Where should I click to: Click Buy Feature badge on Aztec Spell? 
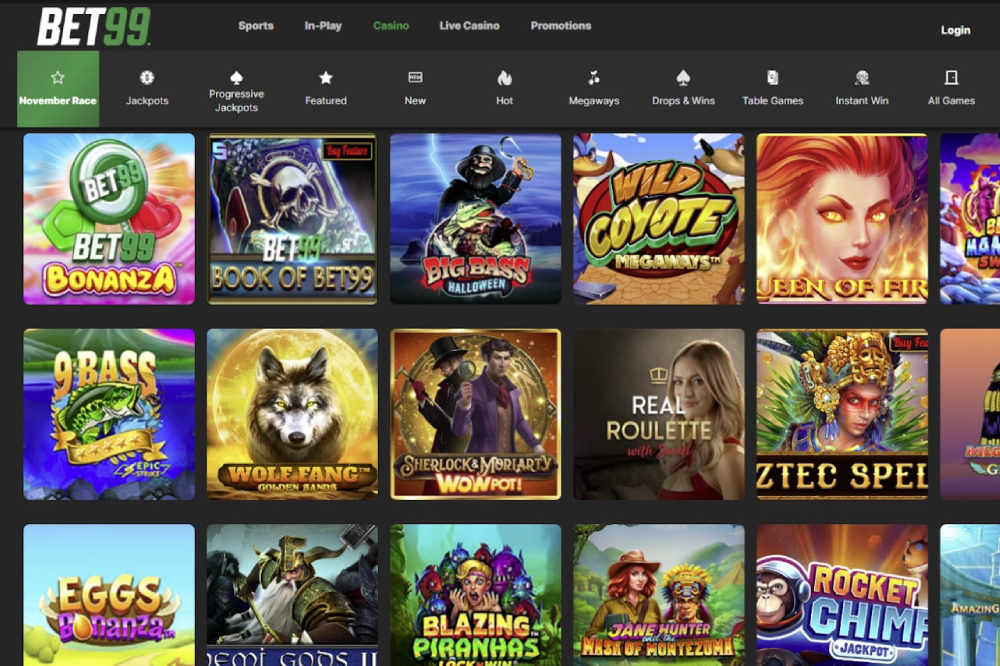pyautogui.click(x=909, y=343)
